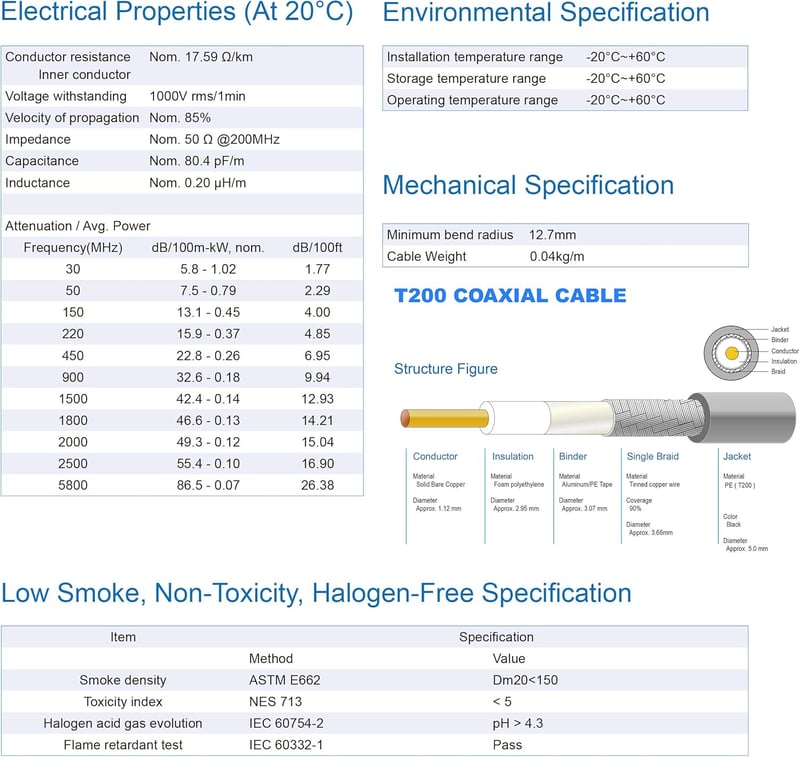Click the '1000V rms/1min' voltage value
The image size is (800, 757).
point(197,96)
